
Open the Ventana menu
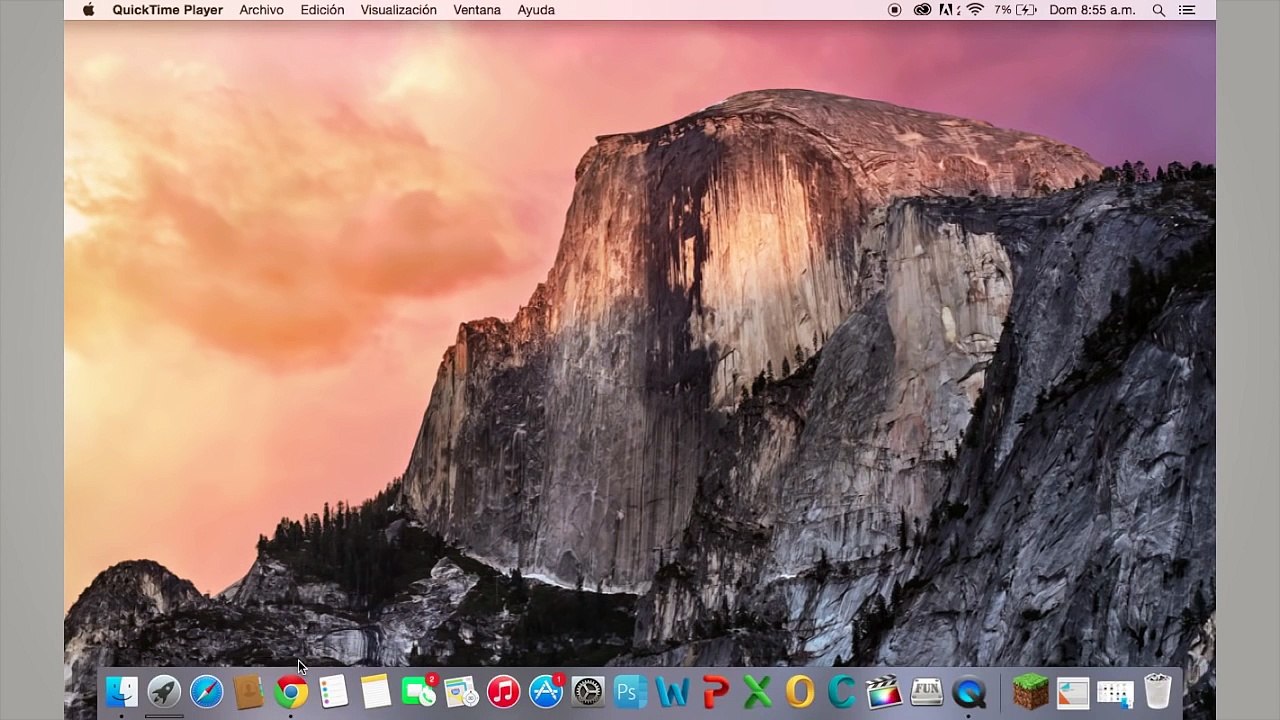point(477,10)
